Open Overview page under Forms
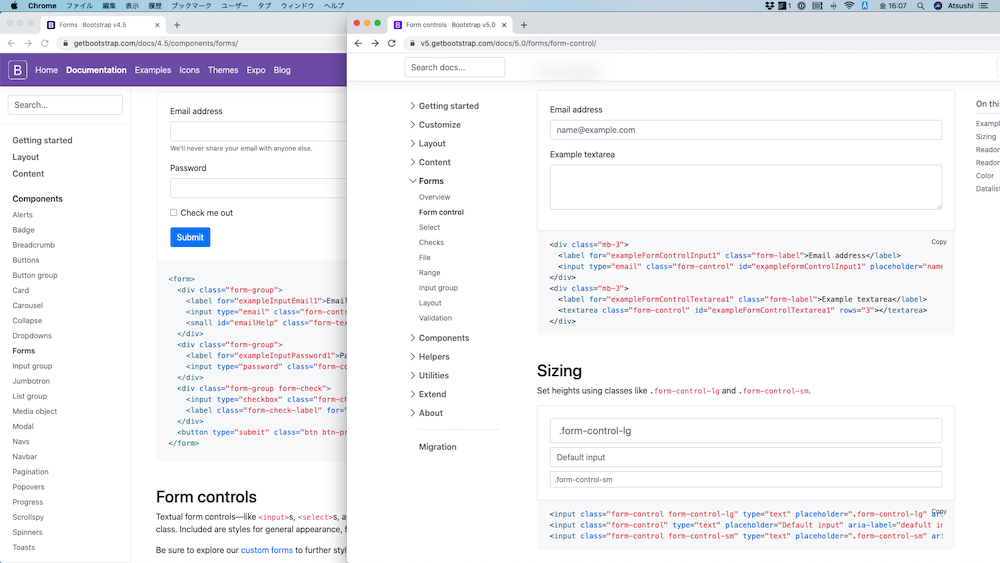 434,197
